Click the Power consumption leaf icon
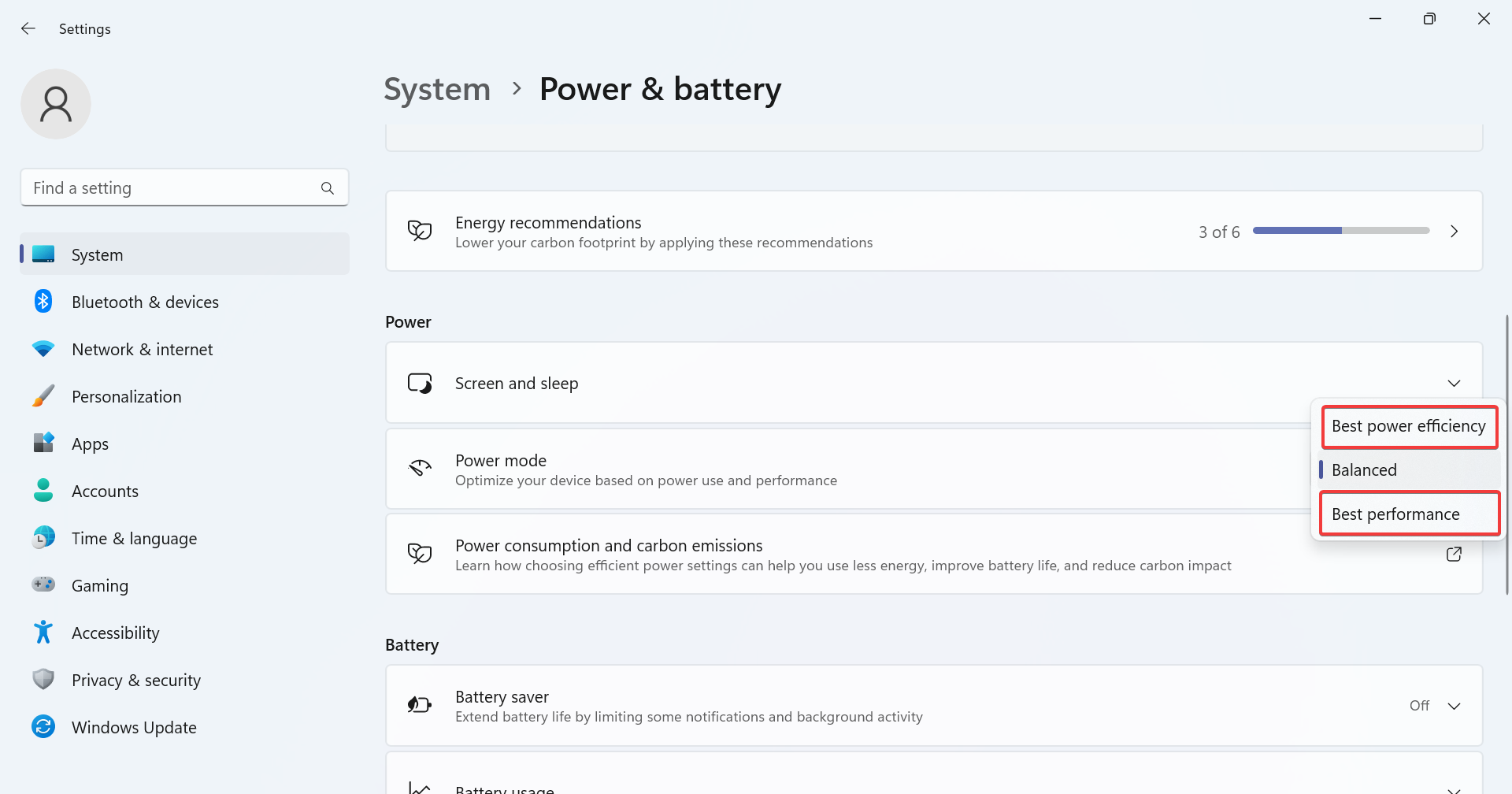Screen dimensions: 1512x794 click(x=420, y=554)
